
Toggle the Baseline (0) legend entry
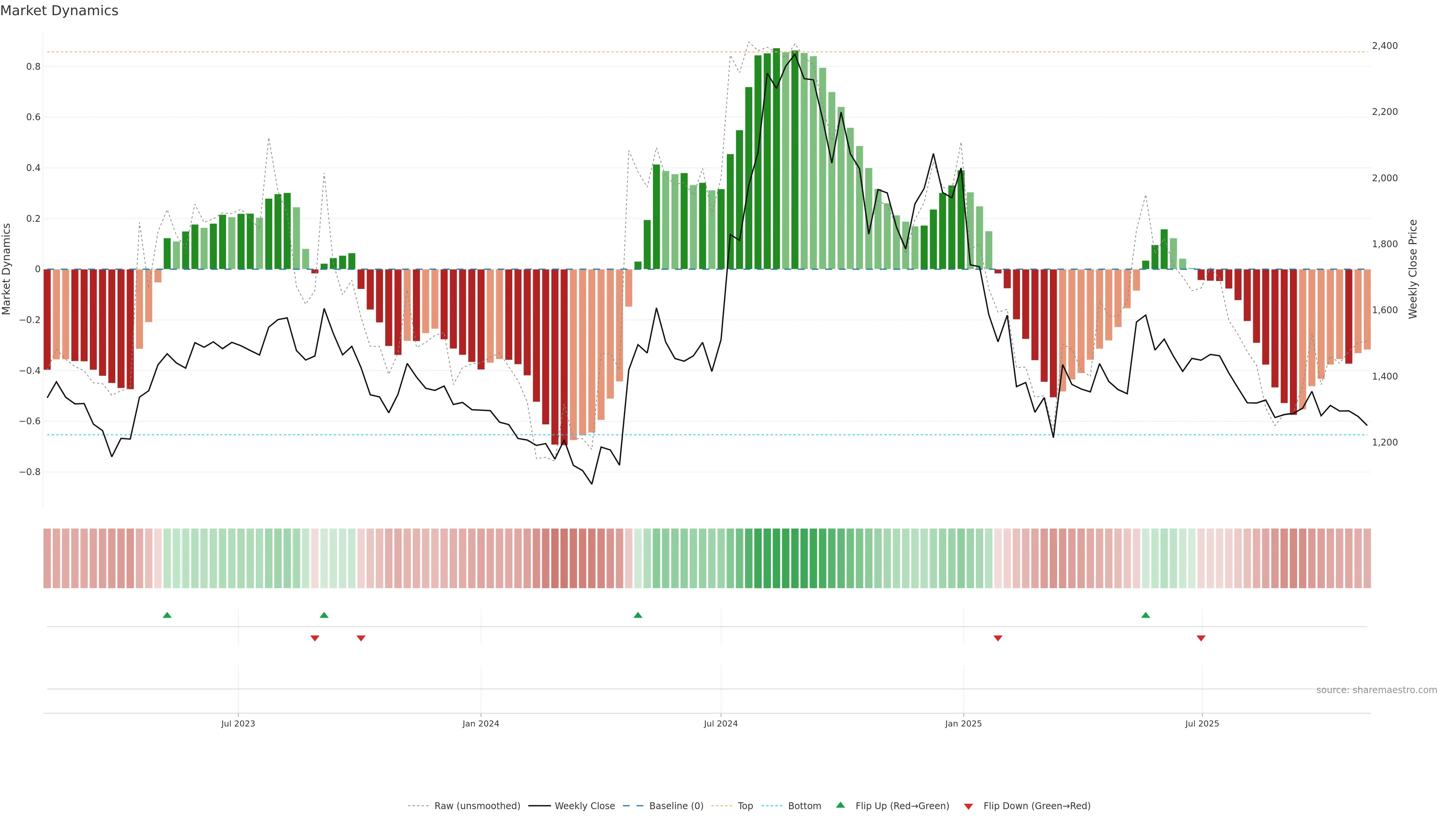click(x=676, y=806)
